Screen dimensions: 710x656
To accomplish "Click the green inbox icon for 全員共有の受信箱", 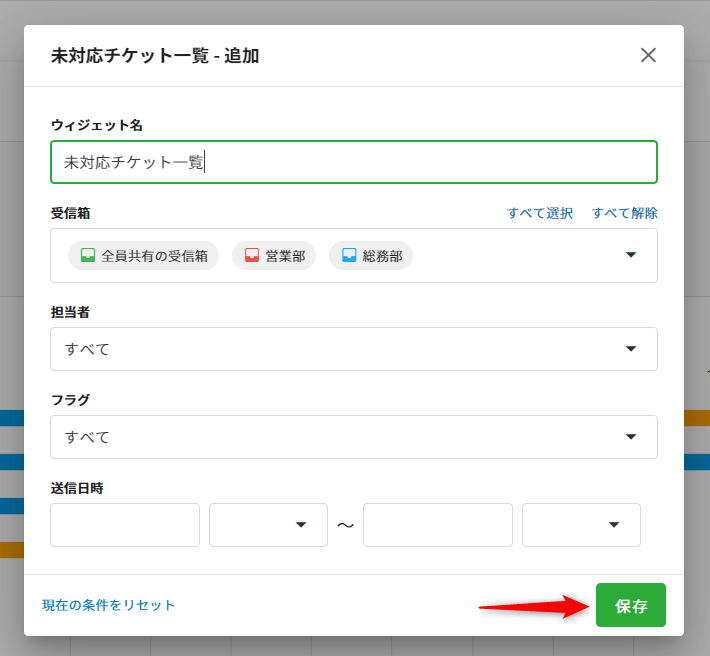I will pyautogui.click(x=88, y=256).
